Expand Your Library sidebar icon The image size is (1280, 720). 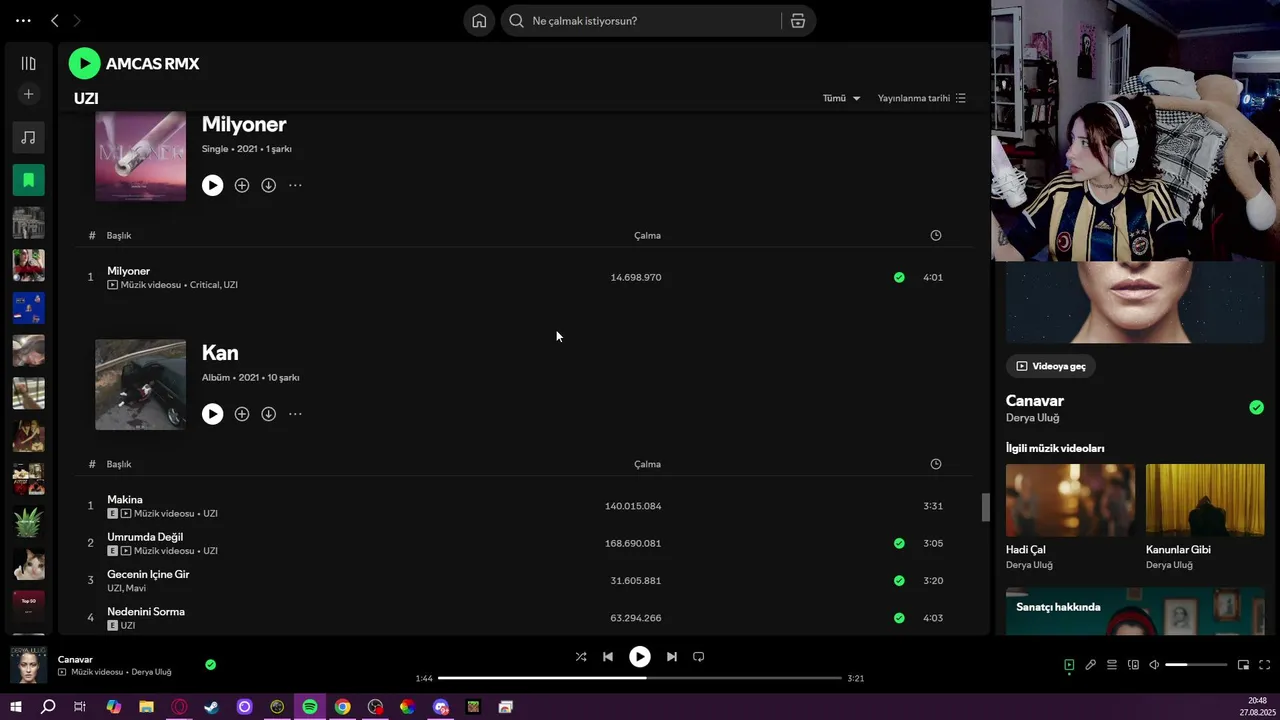(28, 63)
